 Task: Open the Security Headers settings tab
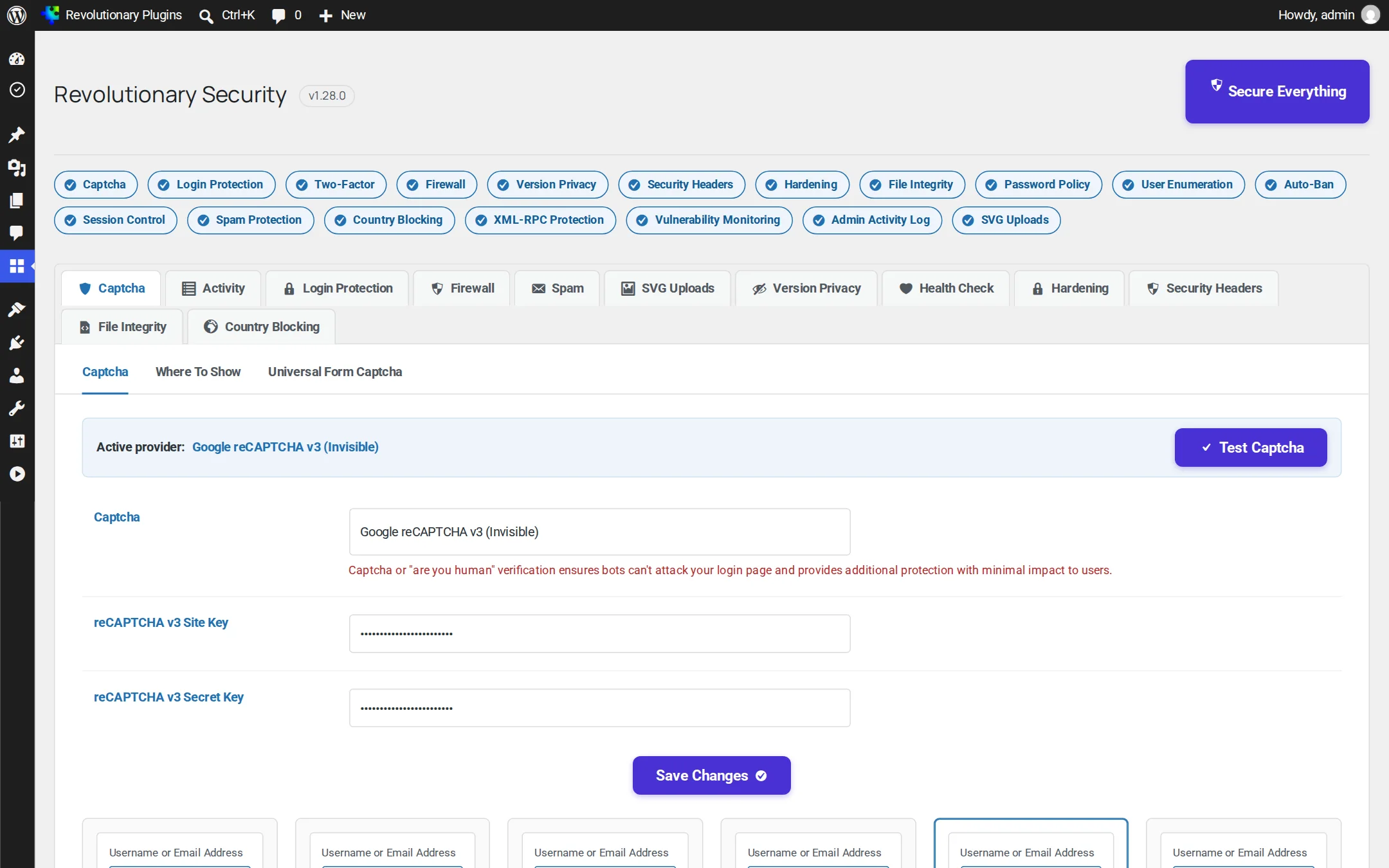click(1204, 289)
